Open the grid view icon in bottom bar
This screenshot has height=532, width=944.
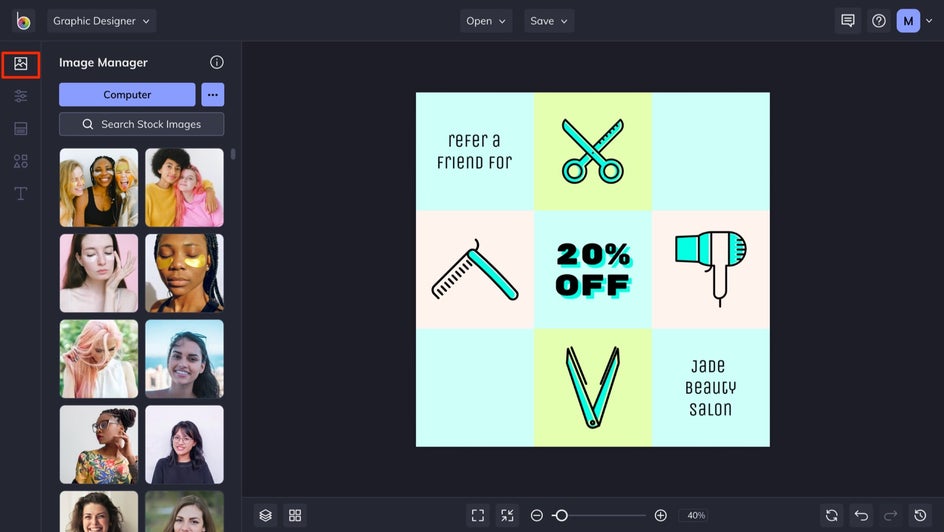[x=295, y=515]
